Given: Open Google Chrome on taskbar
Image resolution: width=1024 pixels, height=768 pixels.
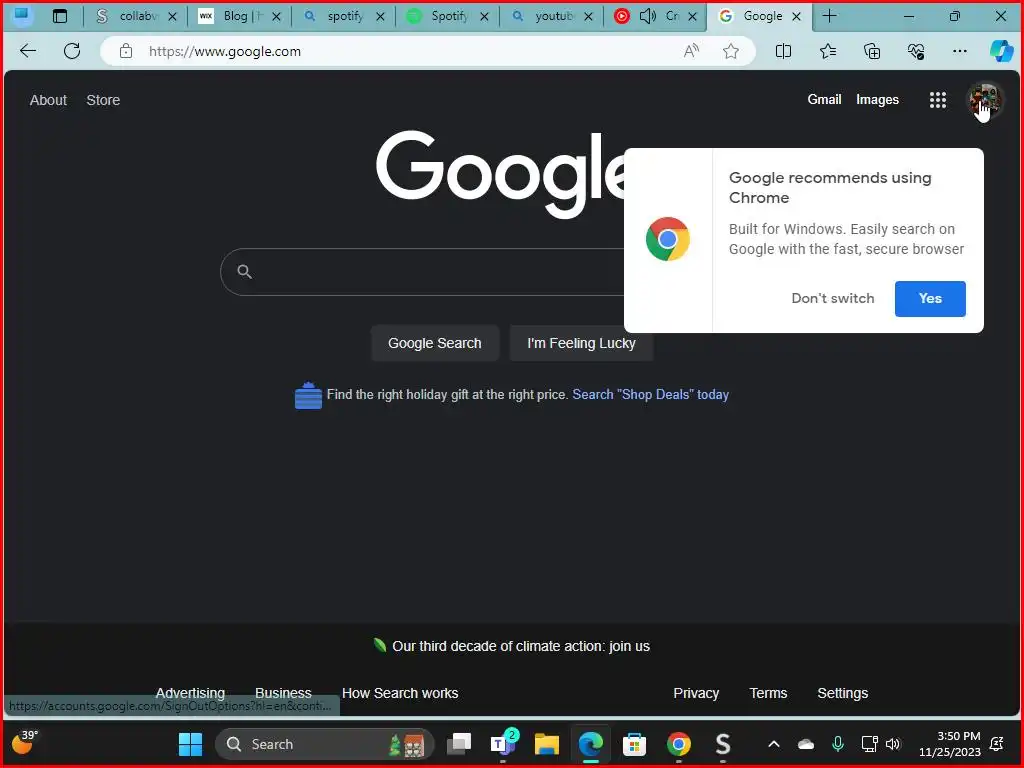Looking at the screenshot, I should [679, 744].
